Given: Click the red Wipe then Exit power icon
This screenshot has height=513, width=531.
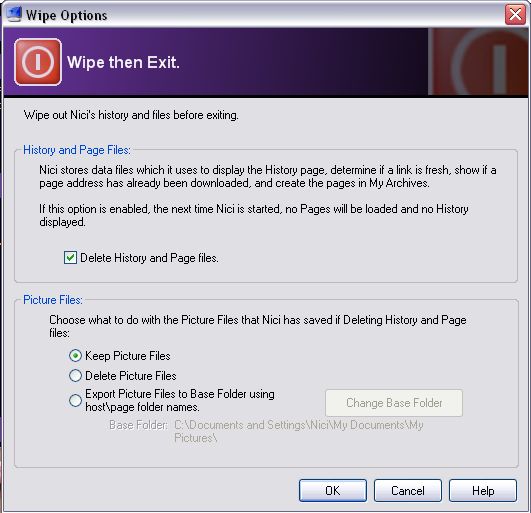Looking at the screenshot, I should coord(38,62).
